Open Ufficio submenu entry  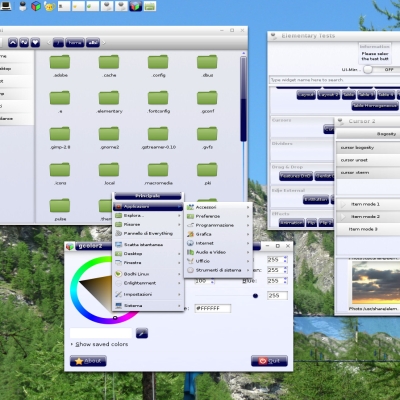pyautogui.click(x=218, y=261)
